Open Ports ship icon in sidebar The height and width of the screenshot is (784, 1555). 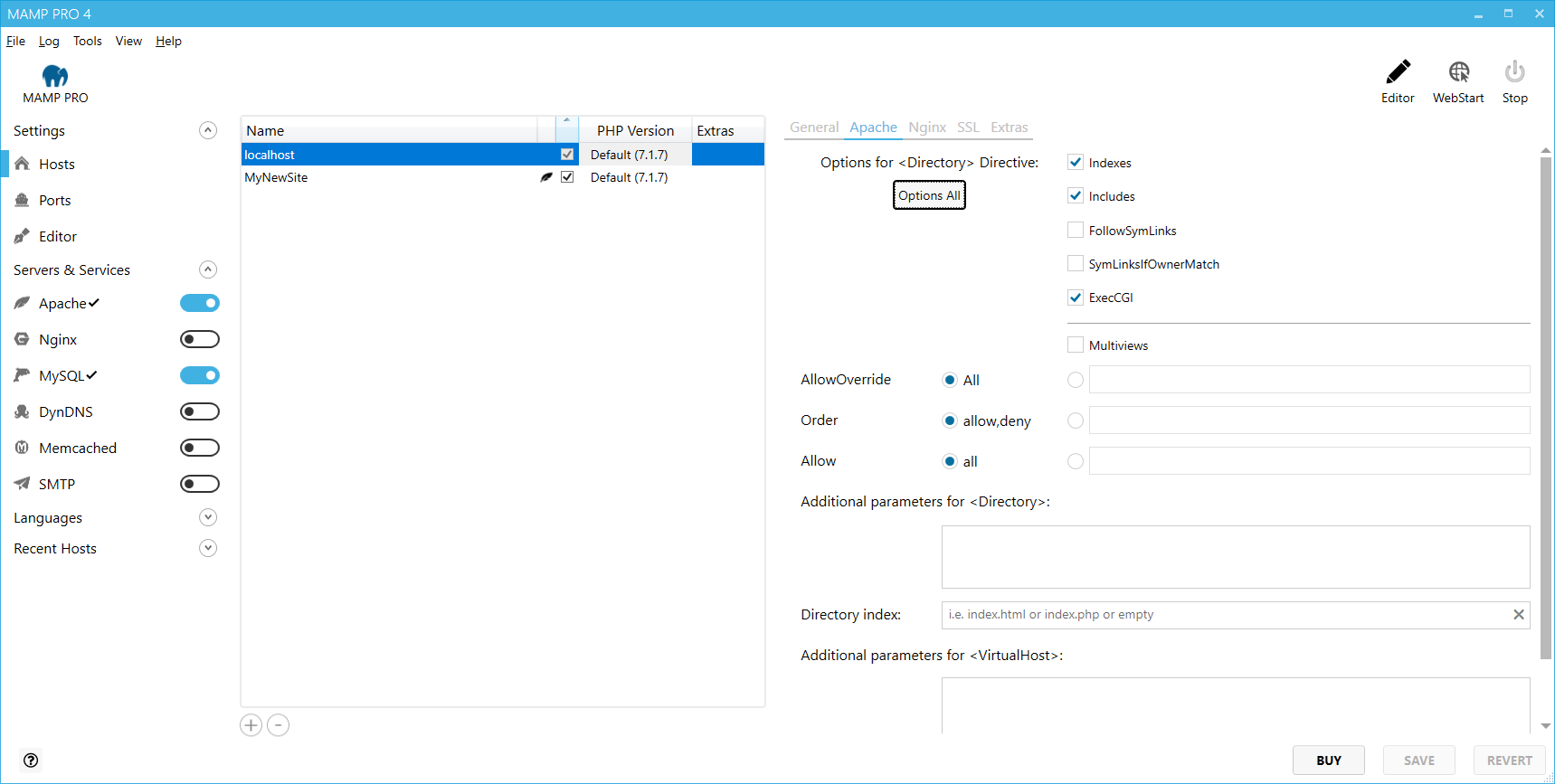pos(23,200)
